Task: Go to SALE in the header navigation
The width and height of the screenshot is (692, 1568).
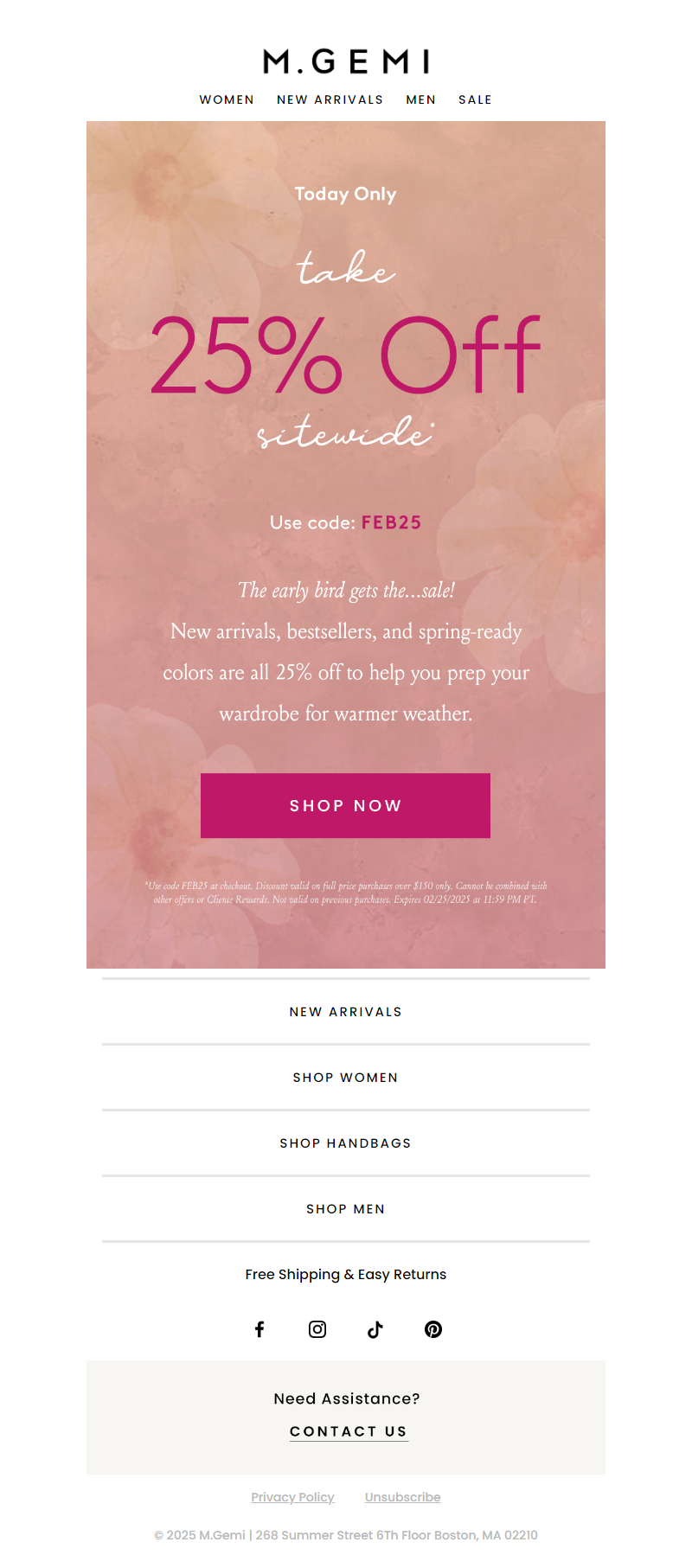Action: click(475, 100)
